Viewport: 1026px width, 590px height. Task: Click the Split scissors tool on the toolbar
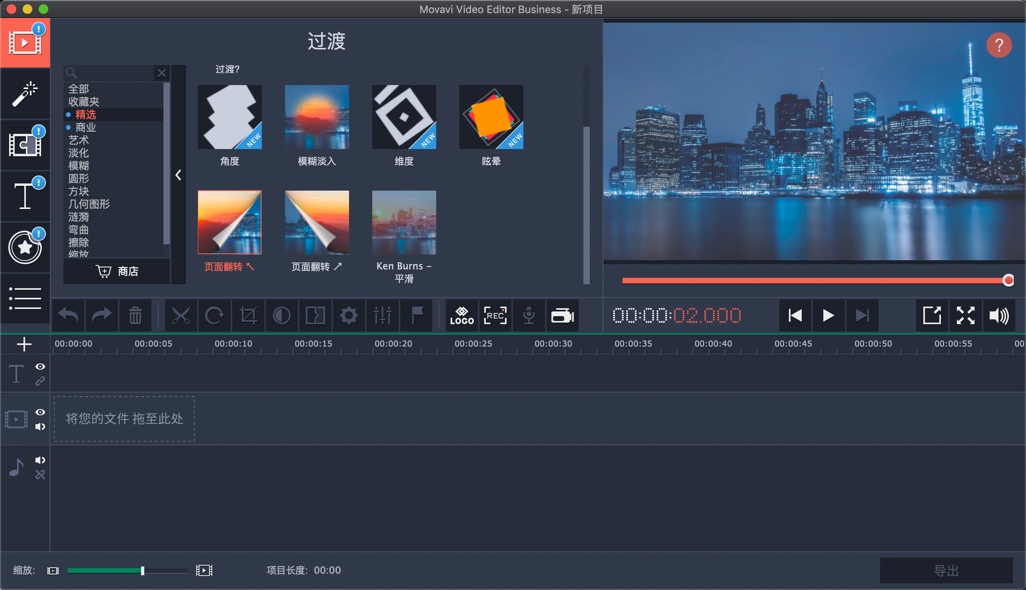tap(181, 315)
